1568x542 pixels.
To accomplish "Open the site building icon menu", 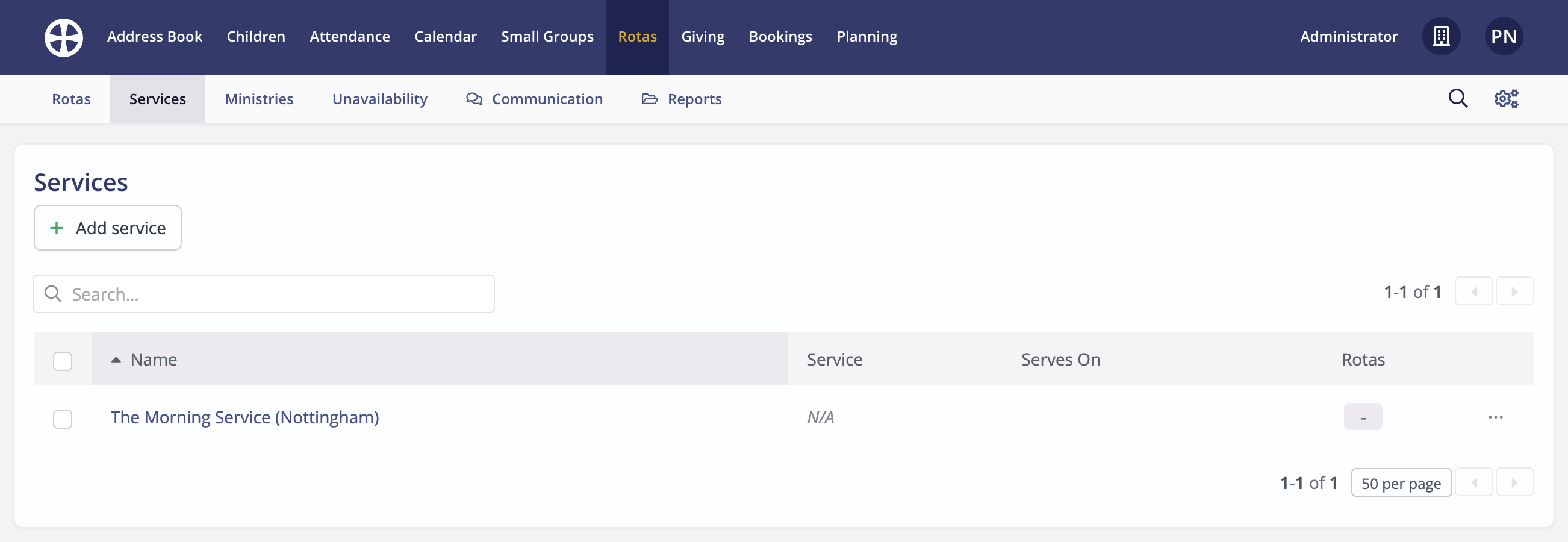I will (1440, 37).
